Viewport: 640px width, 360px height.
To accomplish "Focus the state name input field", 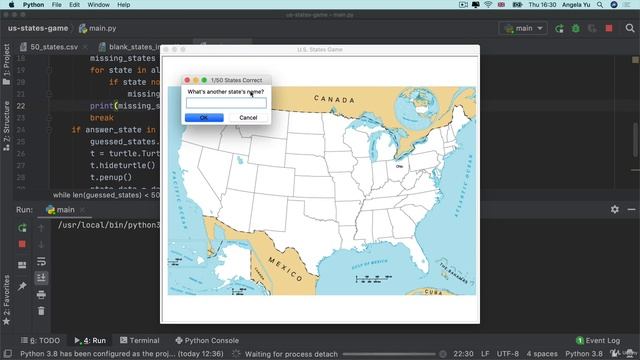I will 226,103.
